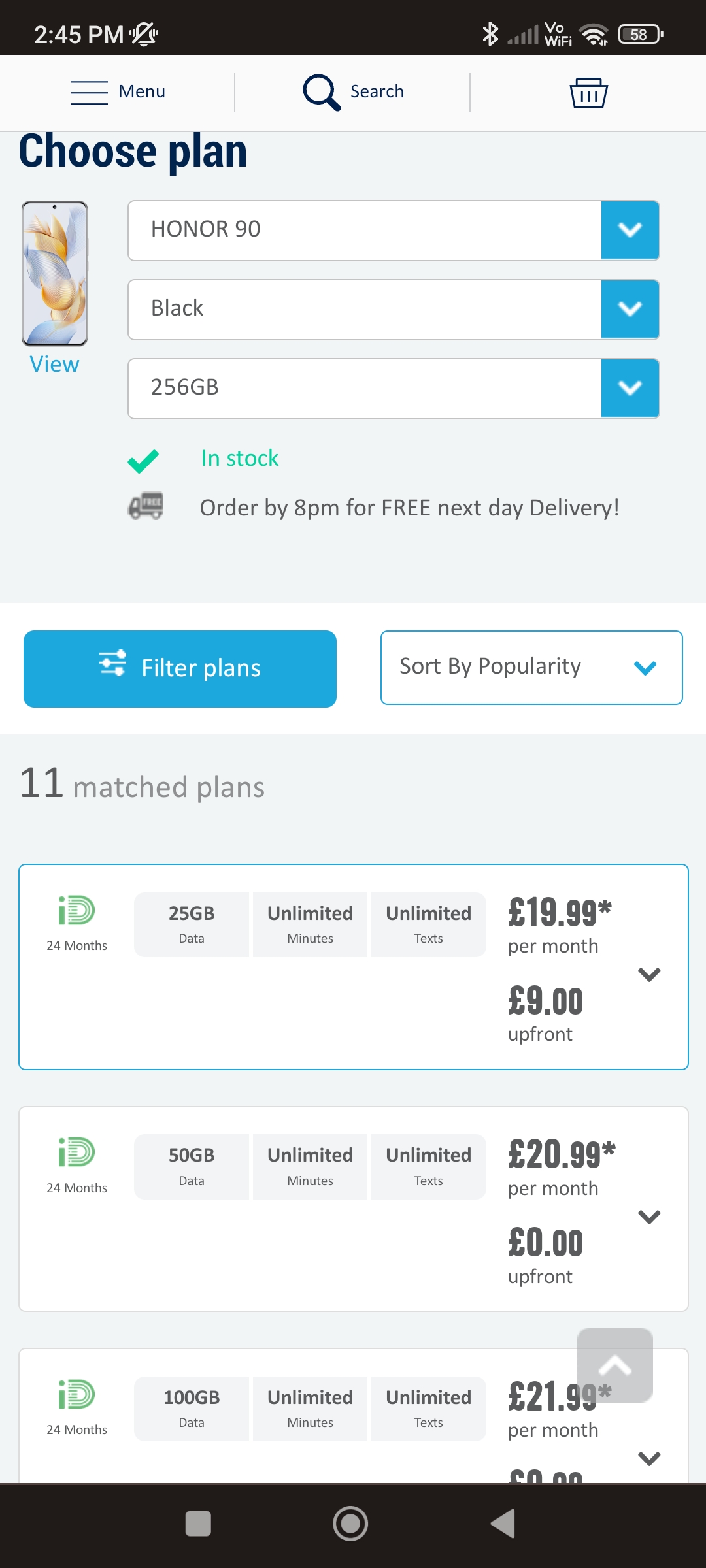Viewport: 706px width, 1568px height.
Task: Tap the View link under phone
Action: [54, 365]
